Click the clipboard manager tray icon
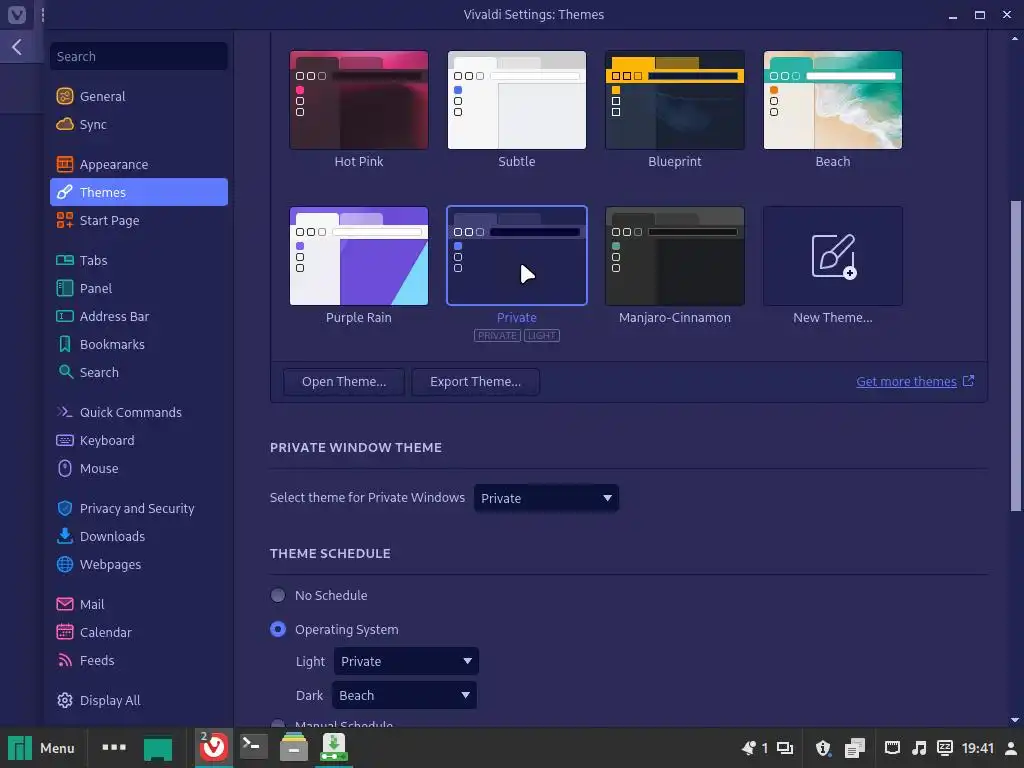1024x768 pixels. click(855, 748)
